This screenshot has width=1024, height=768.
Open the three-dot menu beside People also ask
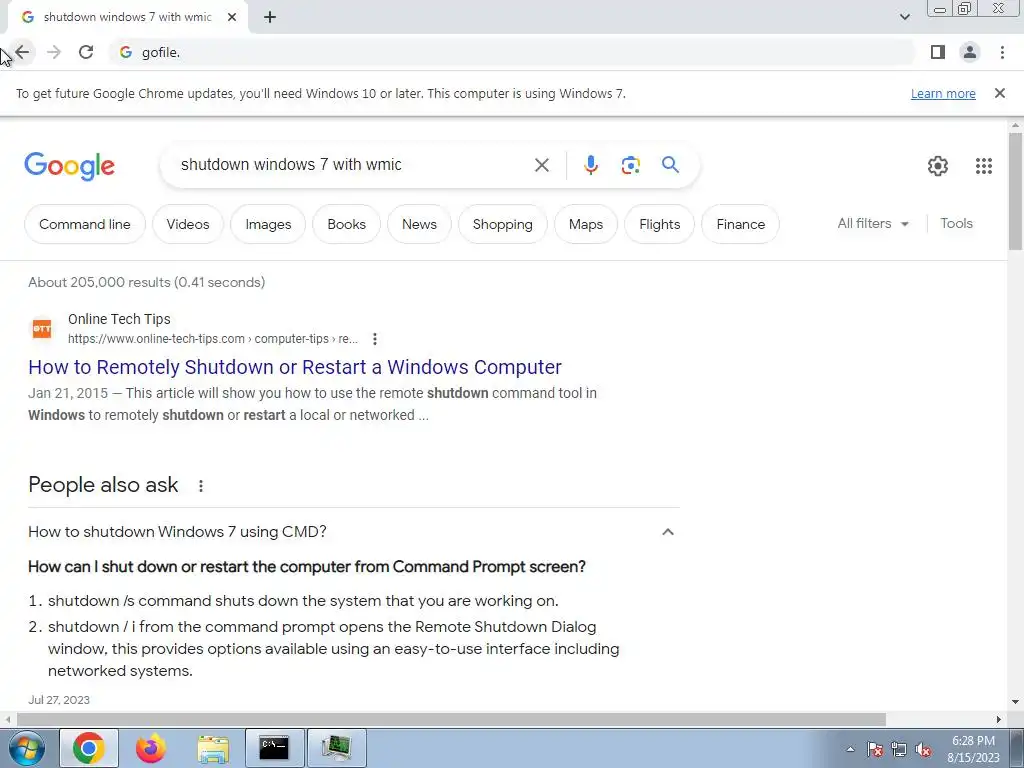coord(200,486)
